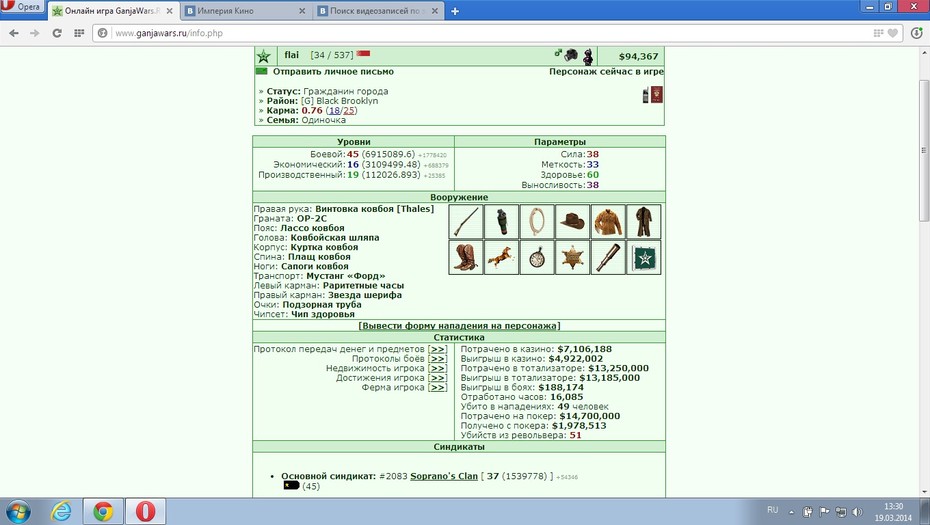Click the black syndicate badge icon
The width and height of the screenshot is (930, 525).
pos(291,485)
